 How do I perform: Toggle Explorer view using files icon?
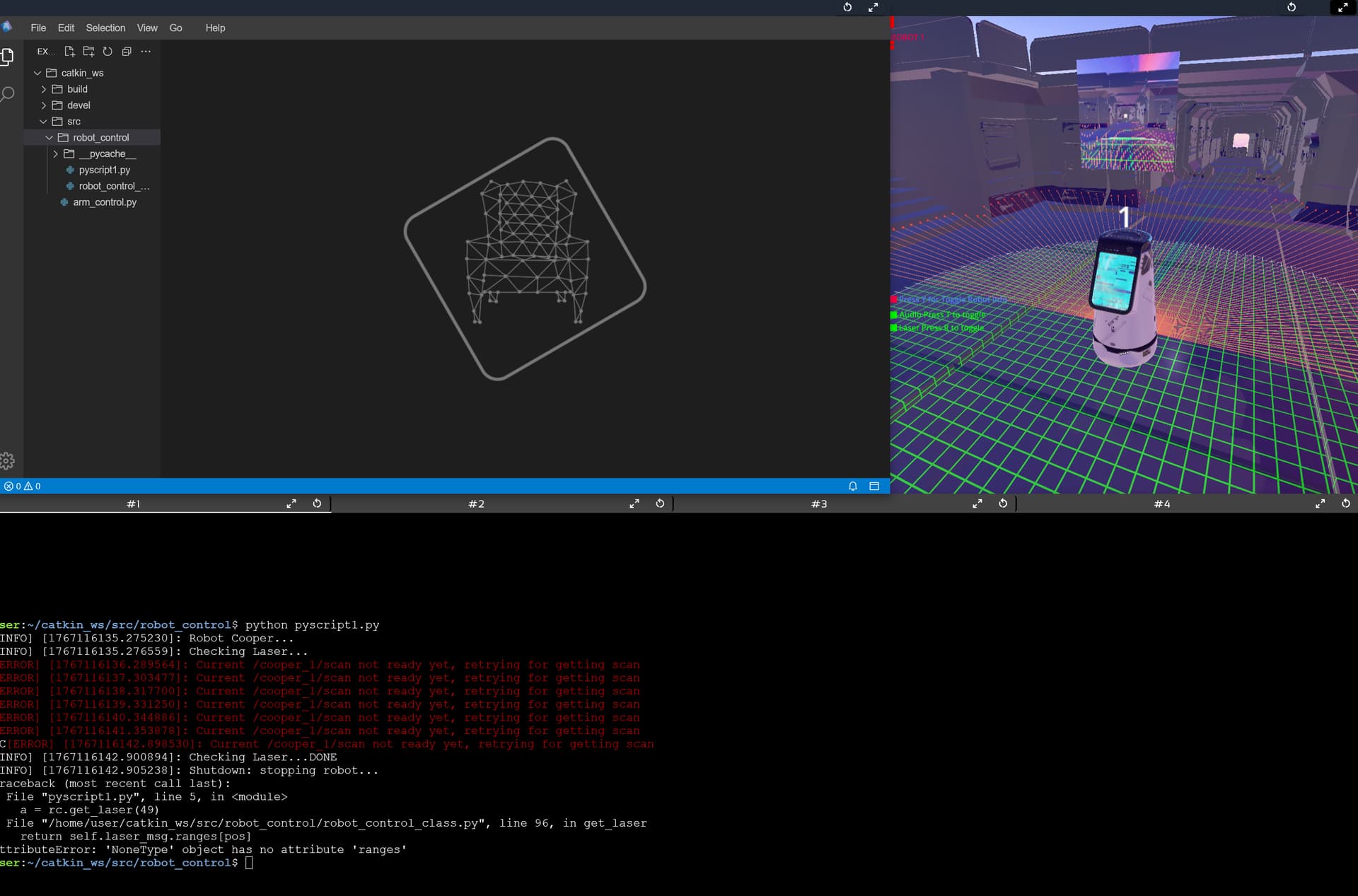[8, 57]
